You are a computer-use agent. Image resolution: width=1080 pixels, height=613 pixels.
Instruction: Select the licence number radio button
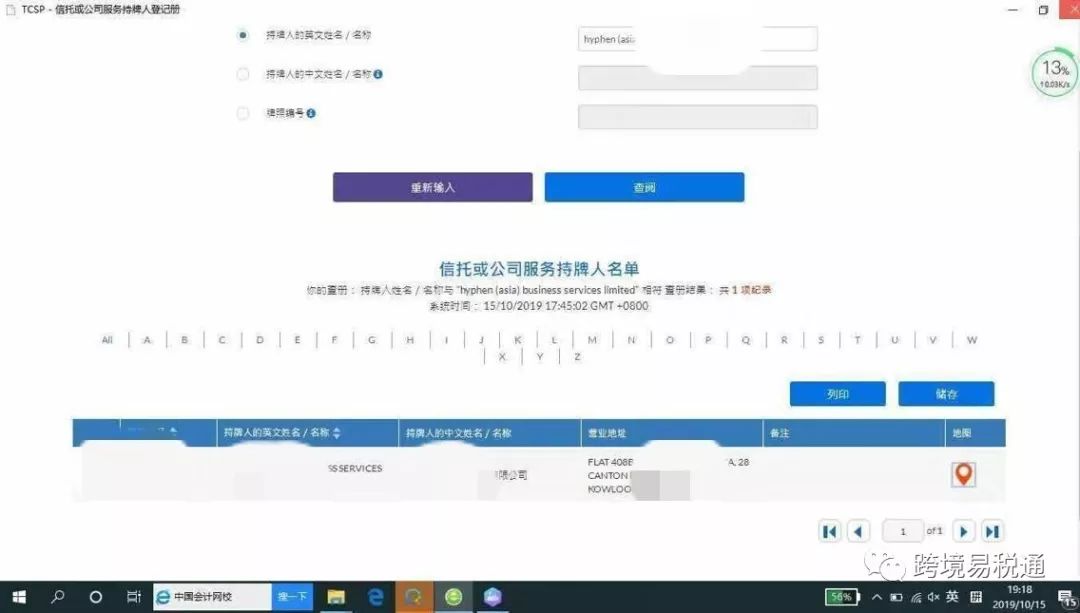point(243,114)
